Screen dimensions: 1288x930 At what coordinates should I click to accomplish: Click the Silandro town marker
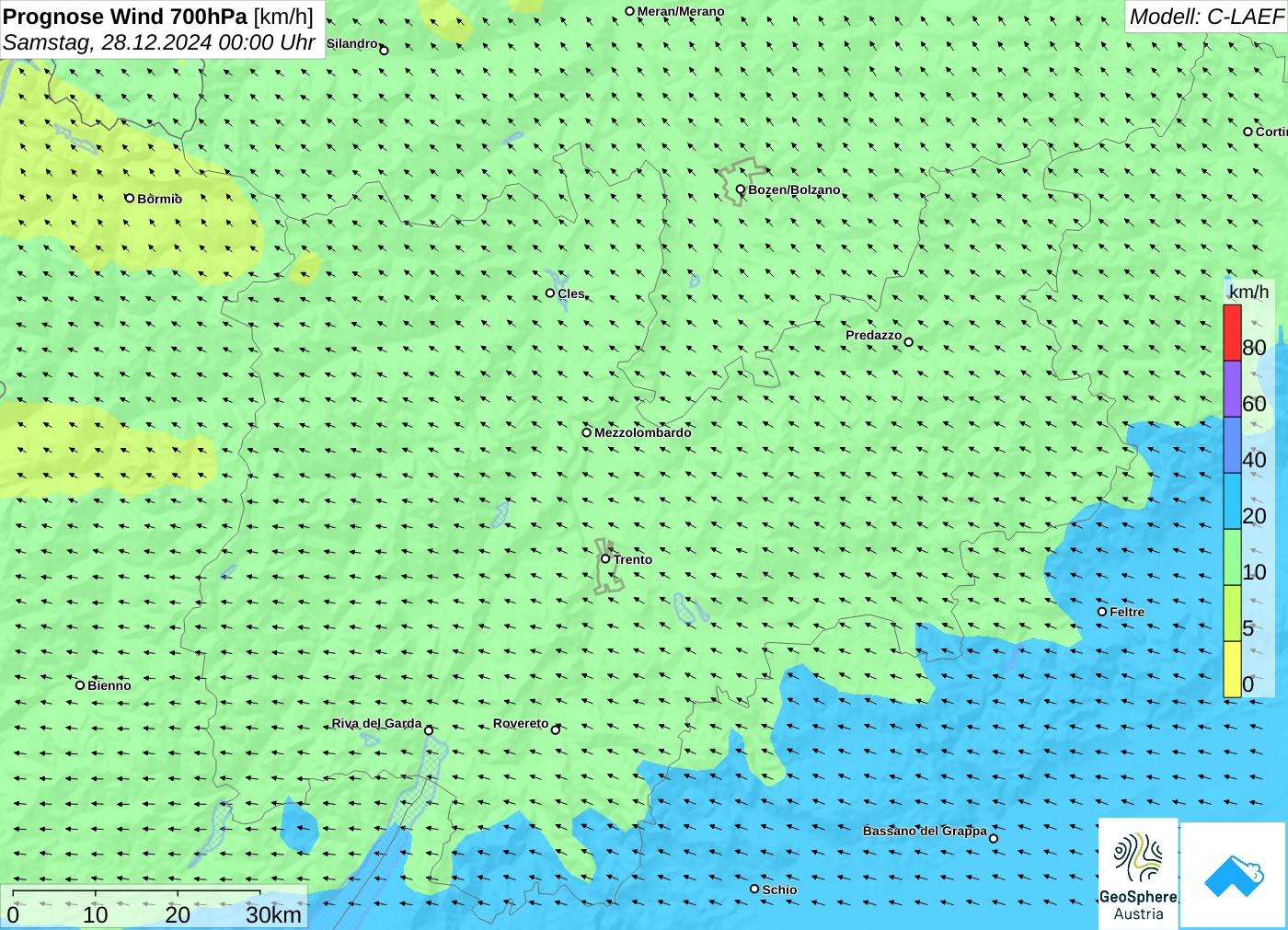tap(385, 50)
